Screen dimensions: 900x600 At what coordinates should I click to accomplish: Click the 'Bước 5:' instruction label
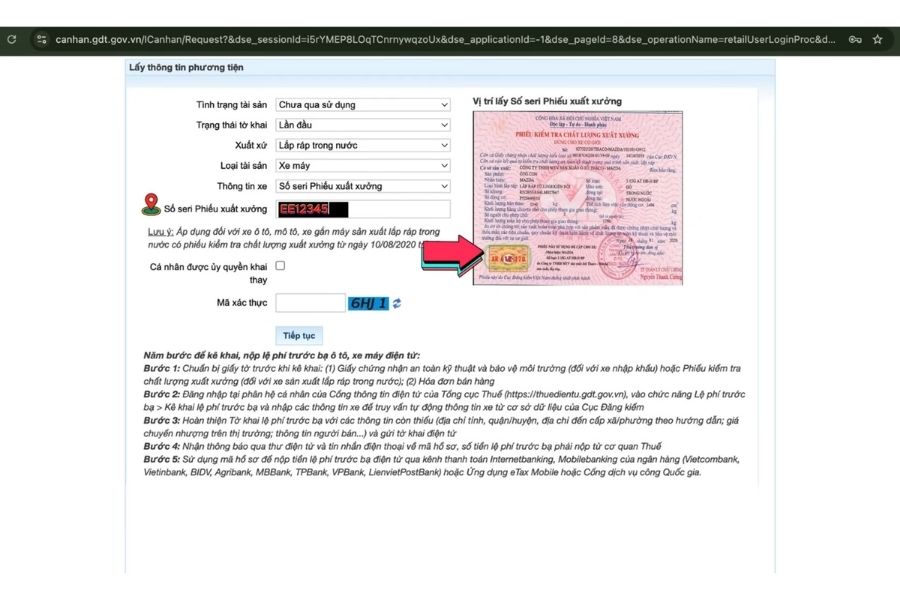click(x=162, y=459)
